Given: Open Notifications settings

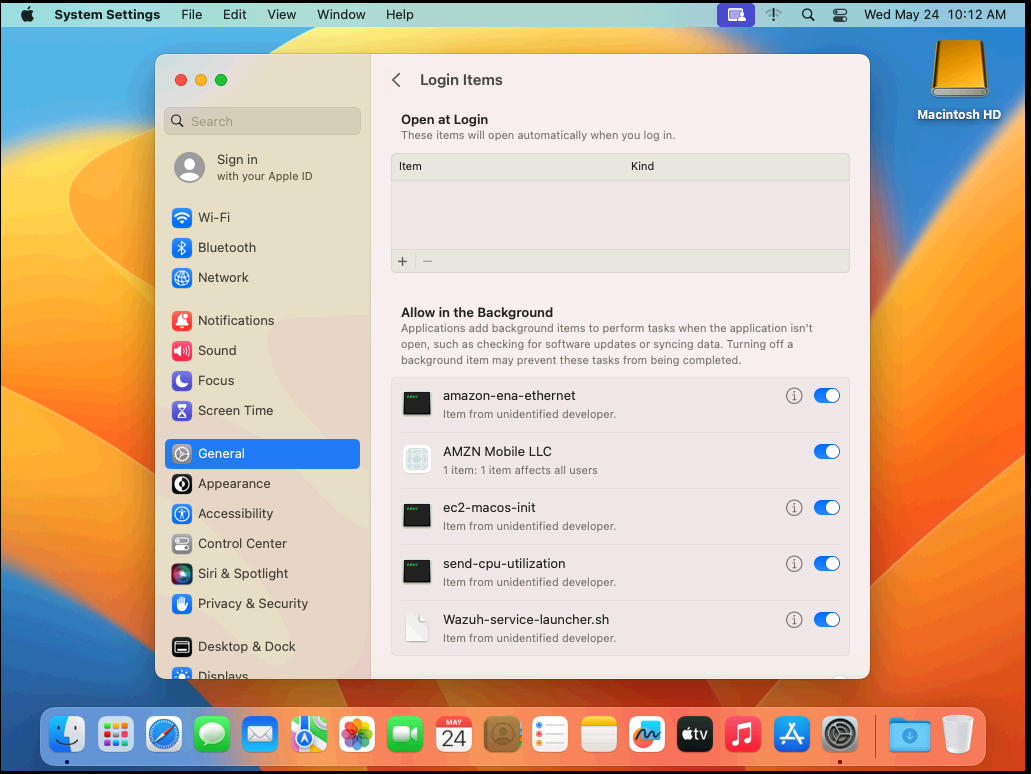Looking at the screenshot, I should click(x=234, y=320).
